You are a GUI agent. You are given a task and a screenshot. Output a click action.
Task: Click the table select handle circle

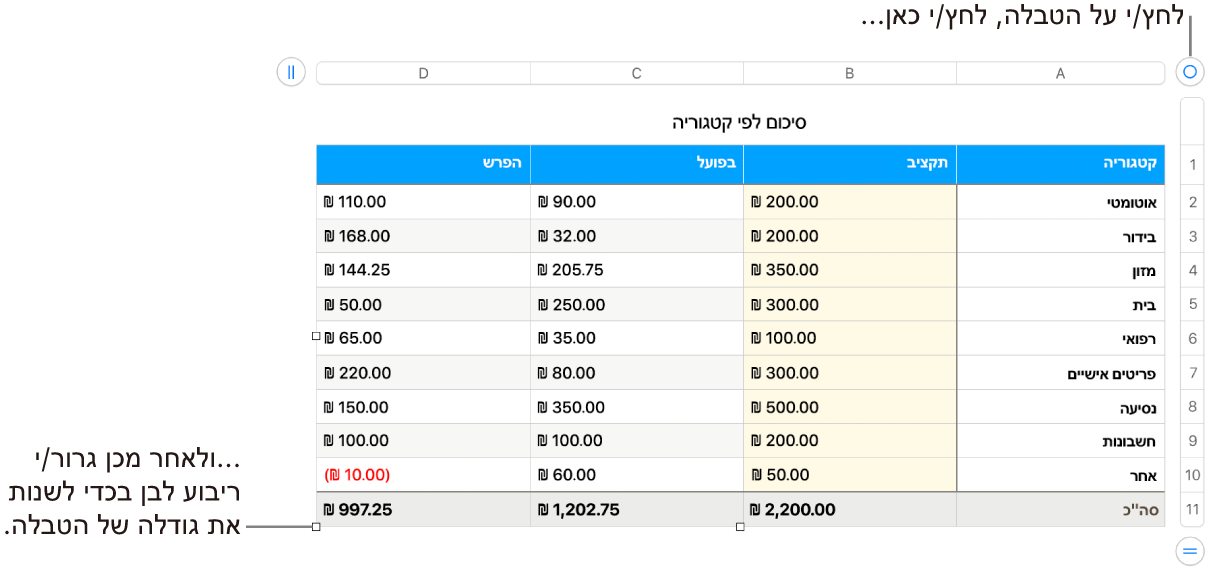(1190, 72)
